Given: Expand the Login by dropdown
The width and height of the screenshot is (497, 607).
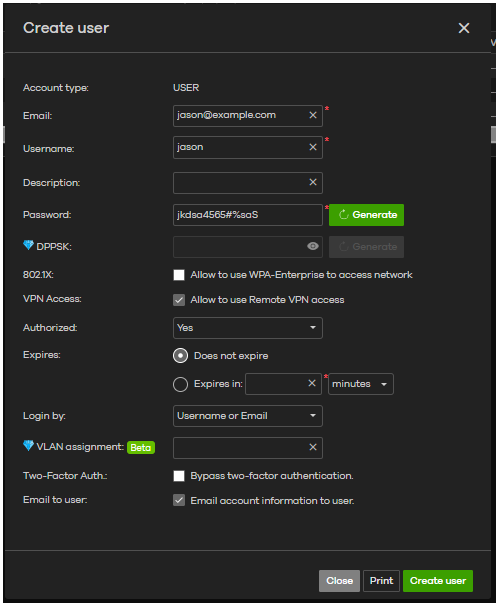Looking at the screenshot, I should tap(248, 416).
